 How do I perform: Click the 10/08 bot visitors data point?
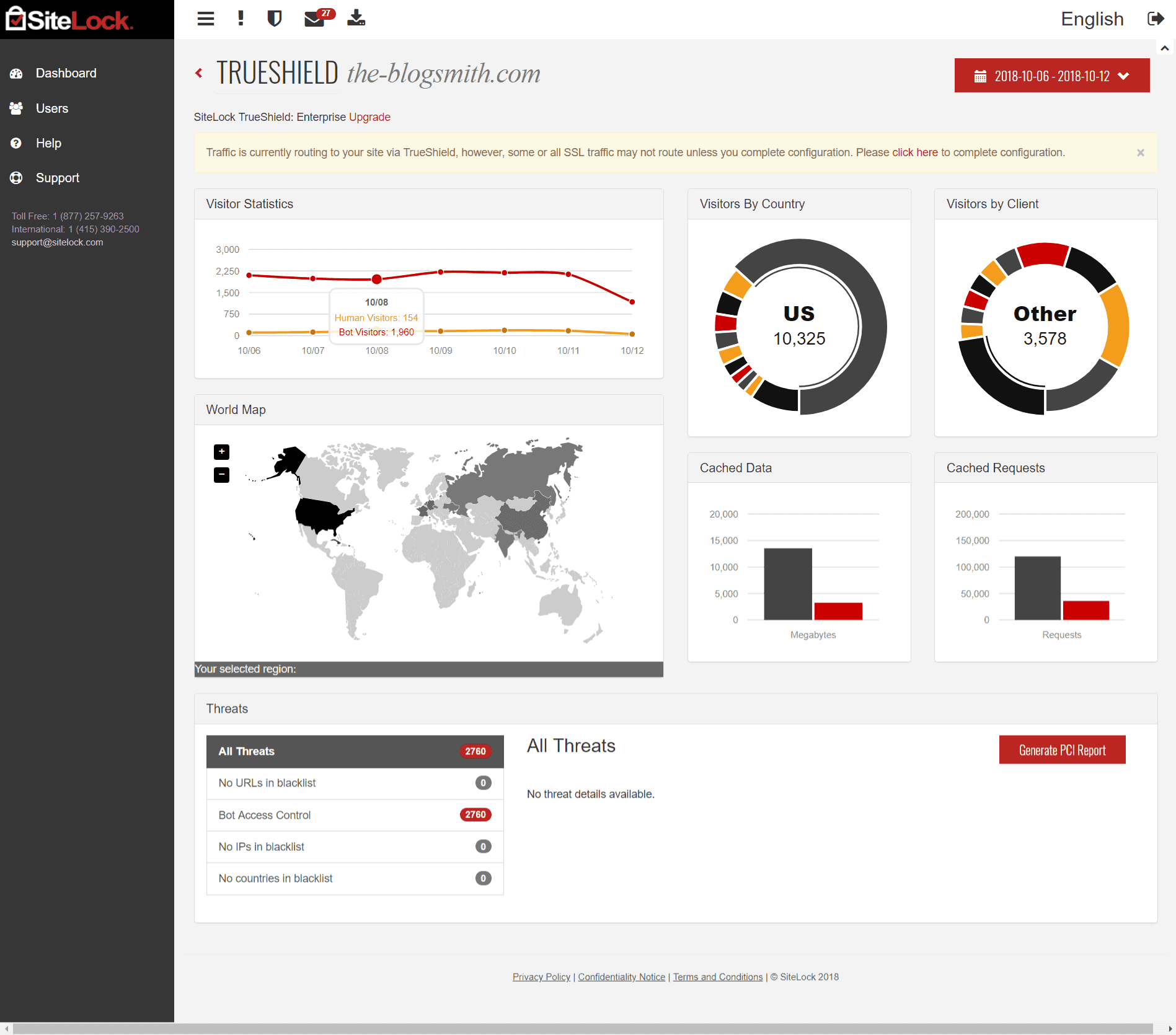pos(376,279)
